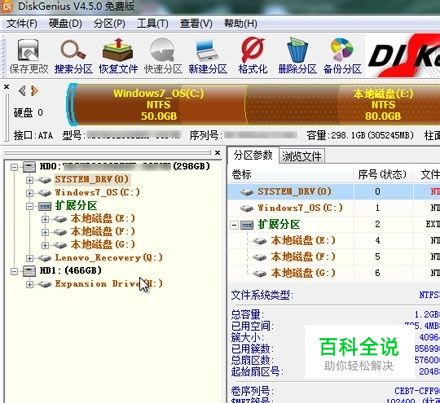440x403 pixels.
Task: Select HD1:(466GB) disk in tree
Action: [71, 271]
